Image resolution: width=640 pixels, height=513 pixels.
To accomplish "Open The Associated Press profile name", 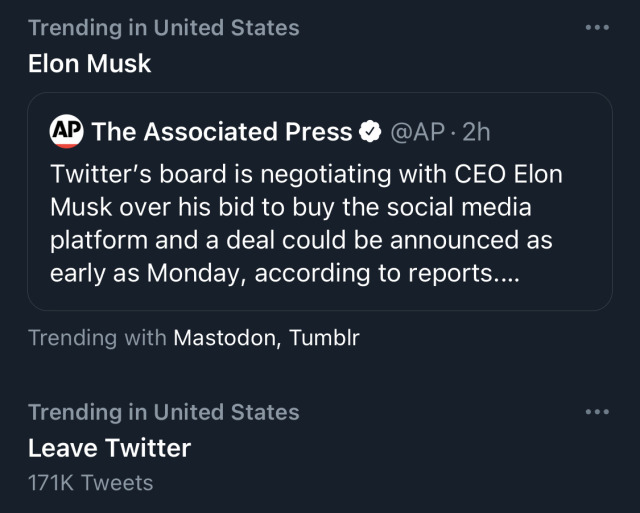I will 222,132.
